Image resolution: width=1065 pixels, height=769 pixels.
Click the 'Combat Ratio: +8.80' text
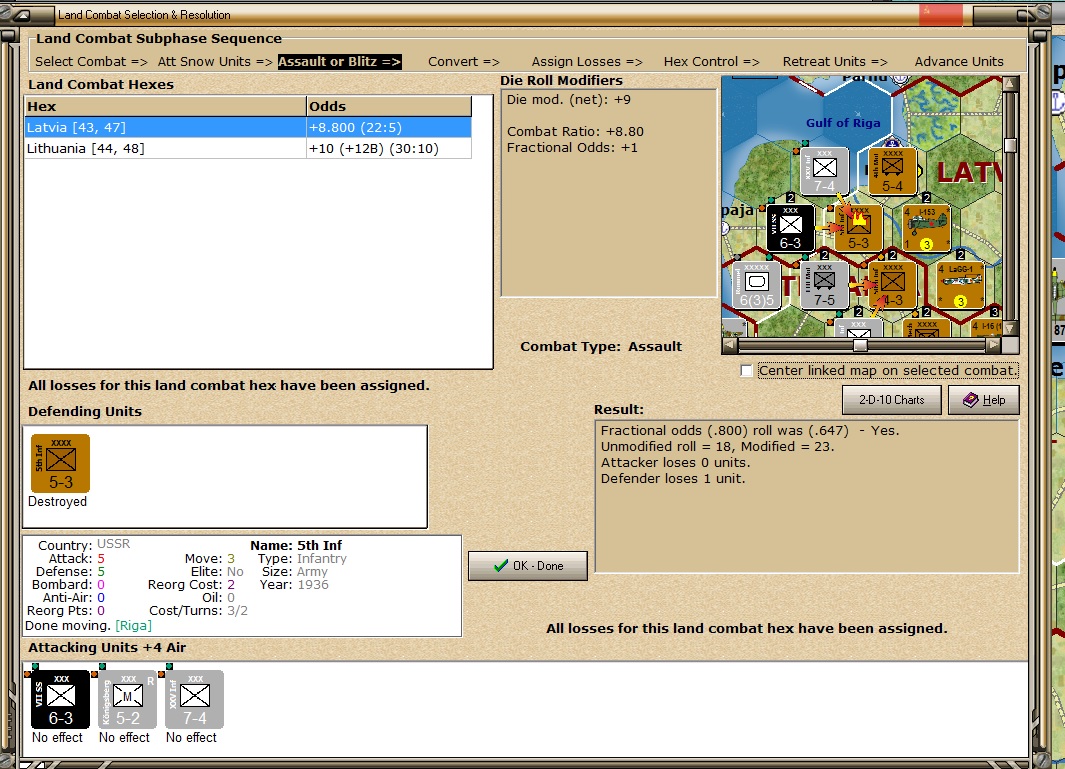[575, 132]
